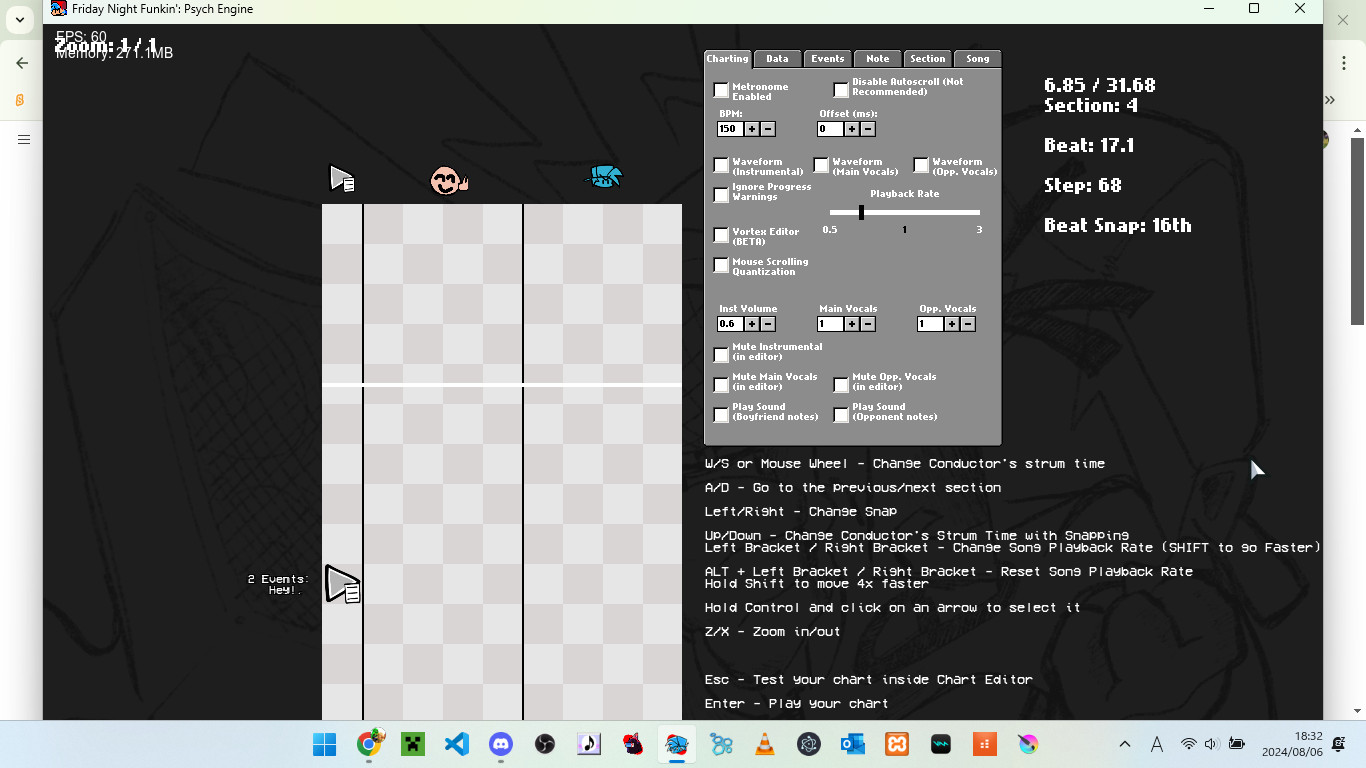The image size is (1366, 768).
Task: Enable Play Sound (Boyfriend notes)
Action: [721, 415]
